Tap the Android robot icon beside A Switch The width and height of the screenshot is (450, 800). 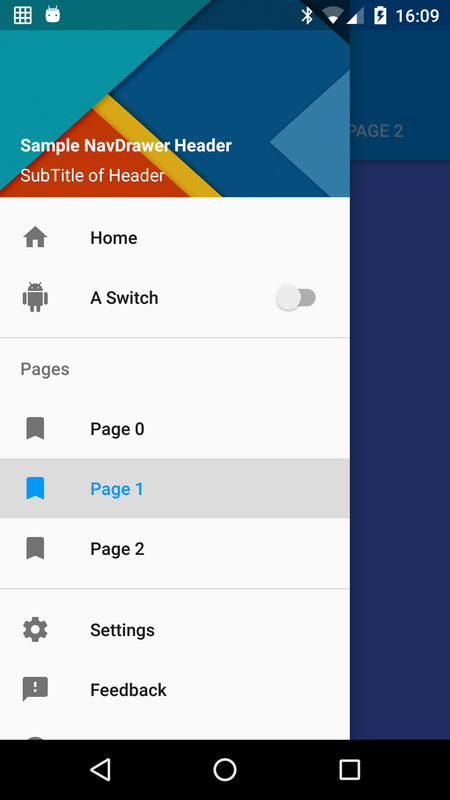(x=35, y=297)
